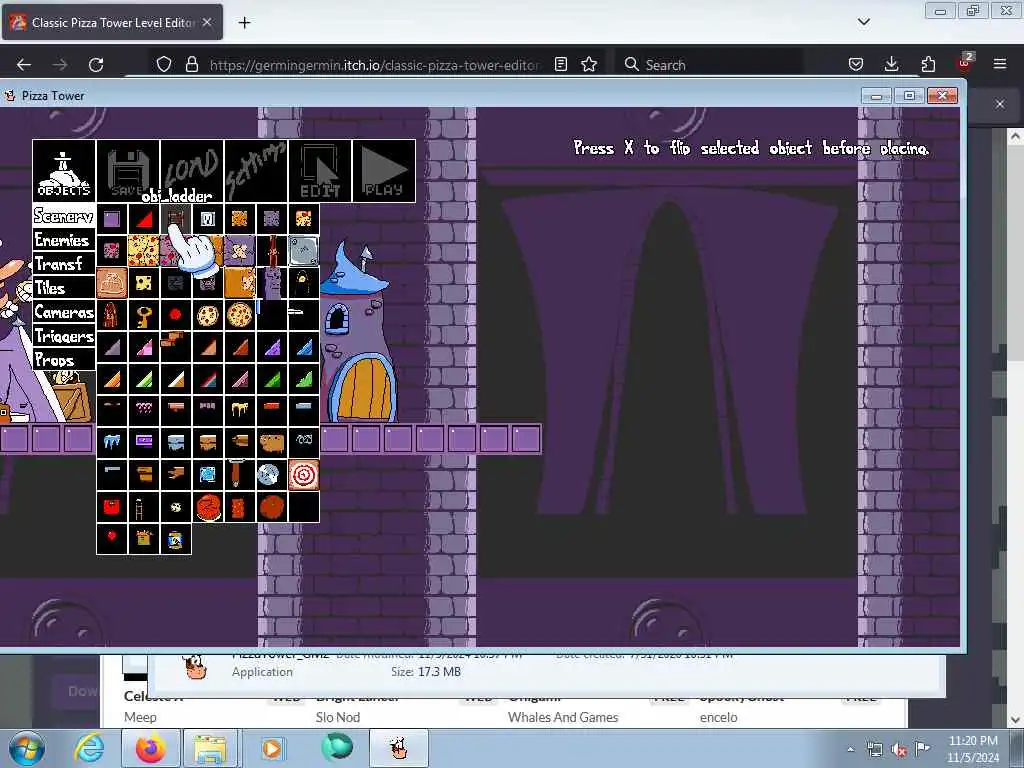Select the Triggers category tab

pos(64,336)
